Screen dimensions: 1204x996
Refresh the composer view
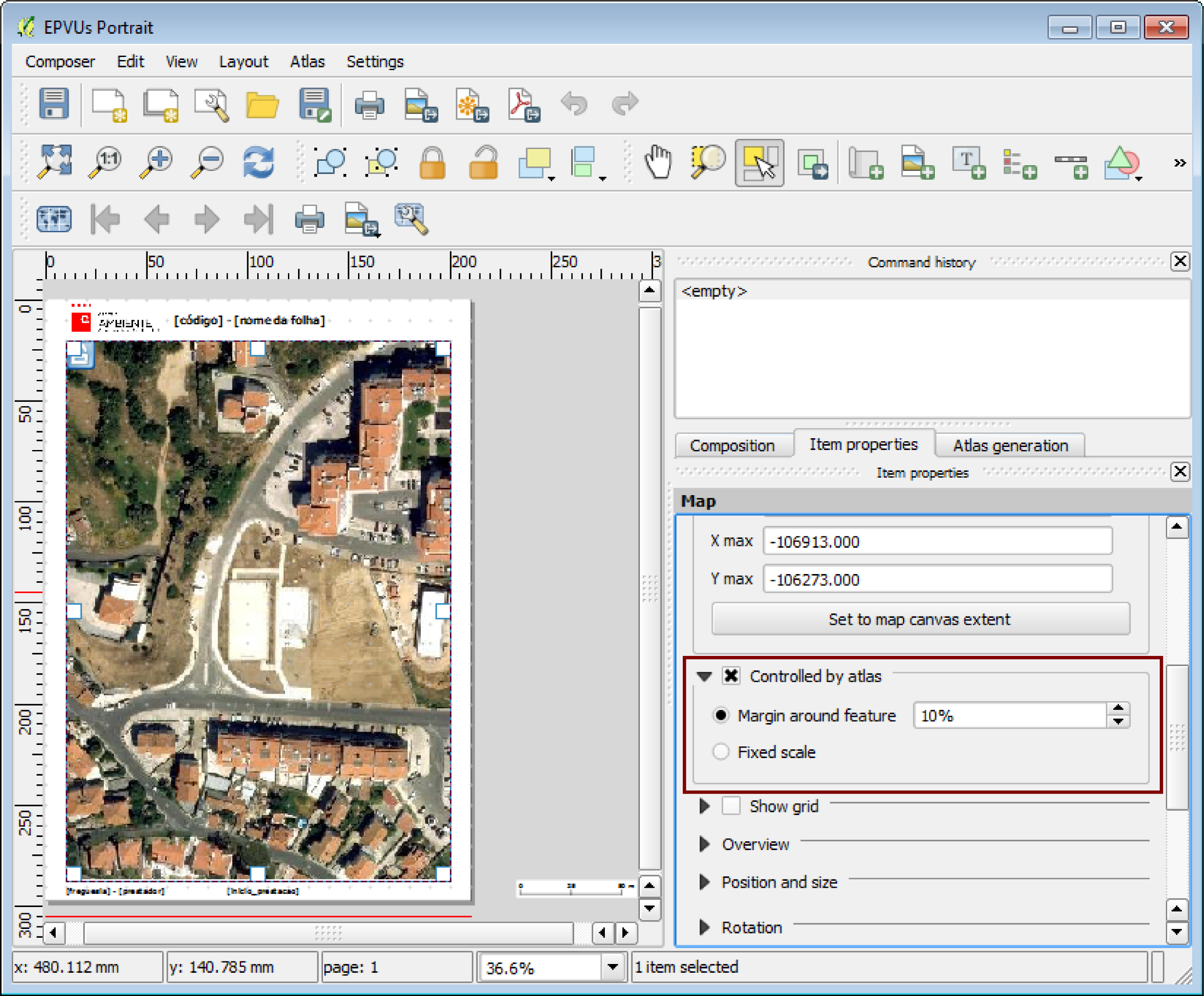pos(258,162)
